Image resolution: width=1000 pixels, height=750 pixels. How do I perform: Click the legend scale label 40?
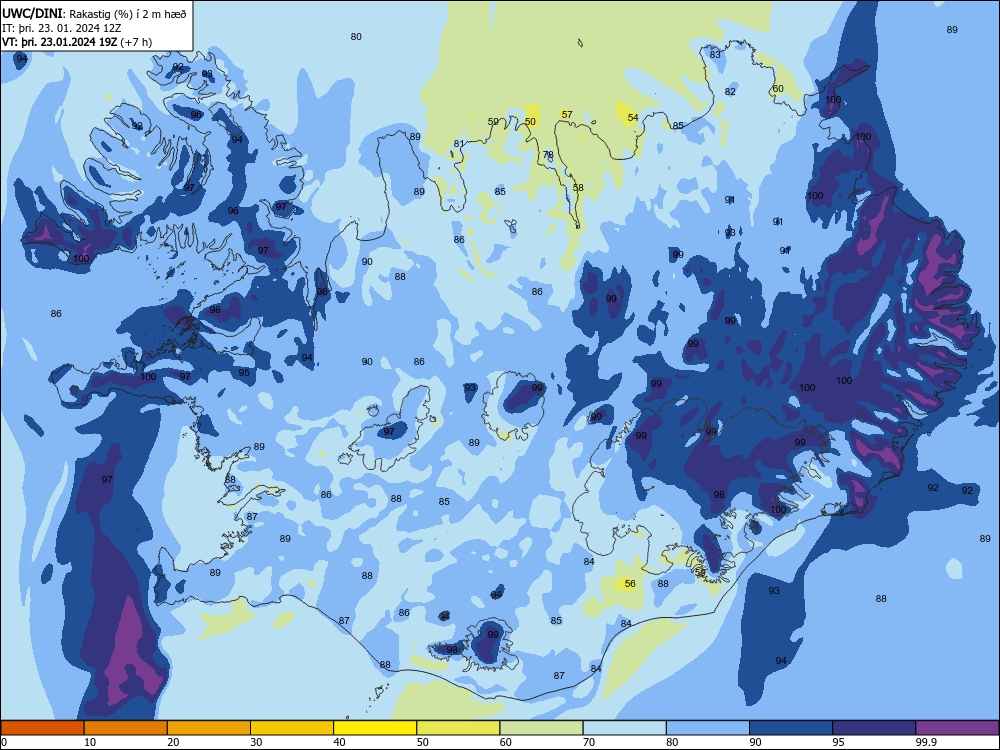point(340,742)
